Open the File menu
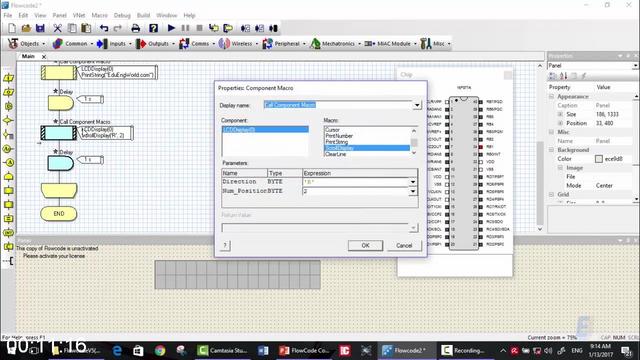 (8, 15)
